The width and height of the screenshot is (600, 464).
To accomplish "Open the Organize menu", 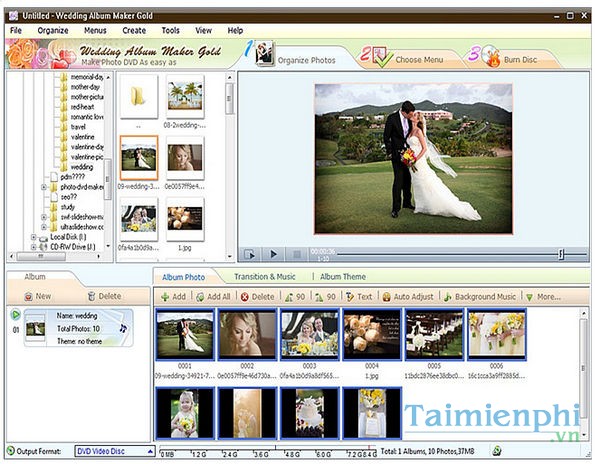I will [x=53, y=30].
